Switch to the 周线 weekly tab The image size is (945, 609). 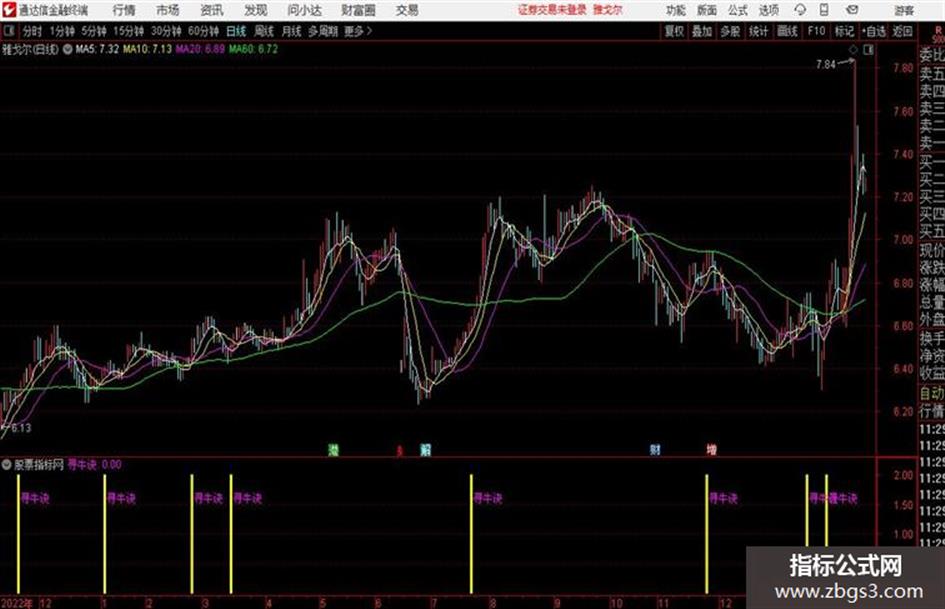coord(264,31)
